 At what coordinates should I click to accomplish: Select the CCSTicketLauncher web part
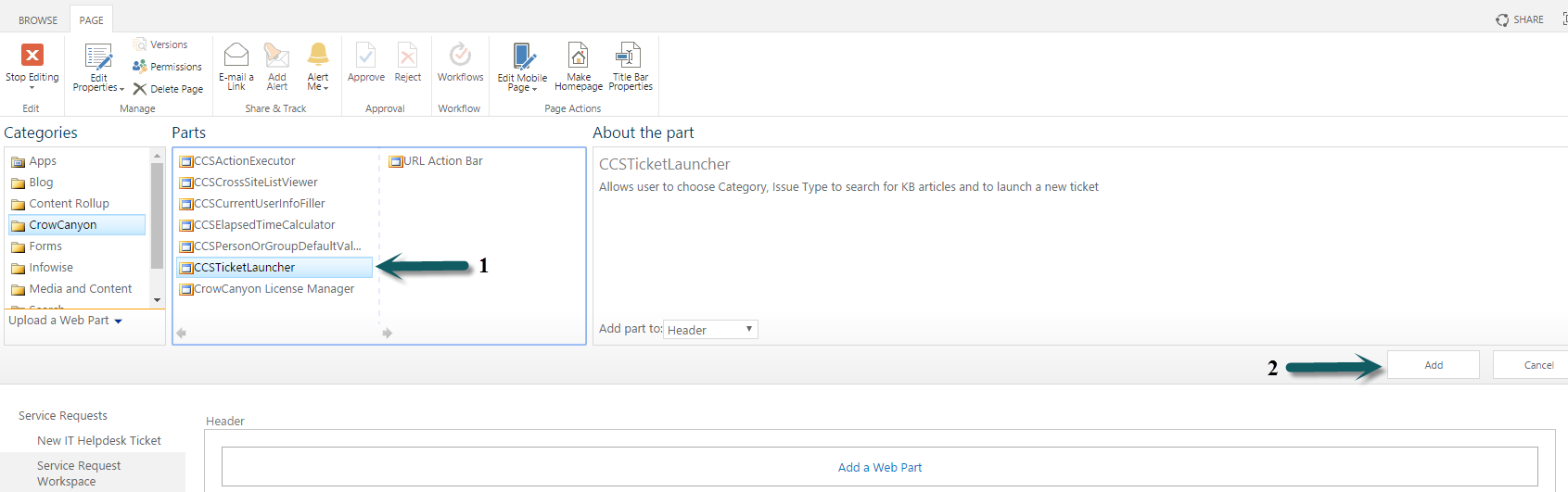coord(274,268)
